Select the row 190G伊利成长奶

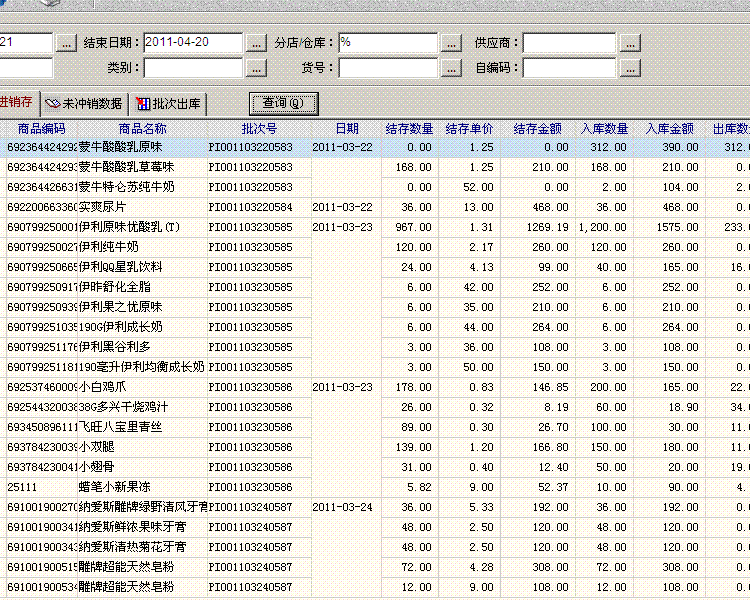click(375, 327)
